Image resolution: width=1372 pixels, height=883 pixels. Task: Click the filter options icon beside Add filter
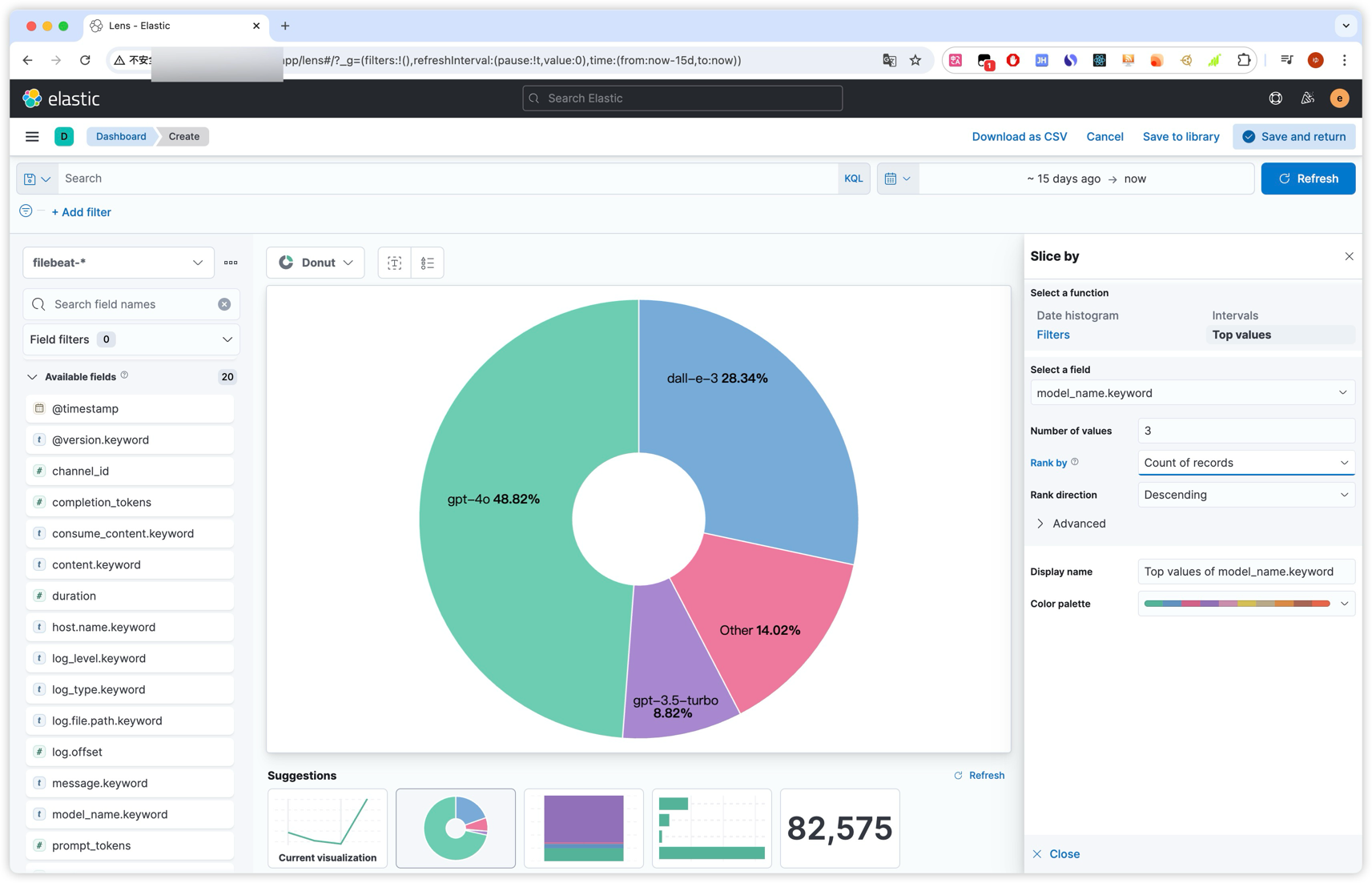pos(26,211)
